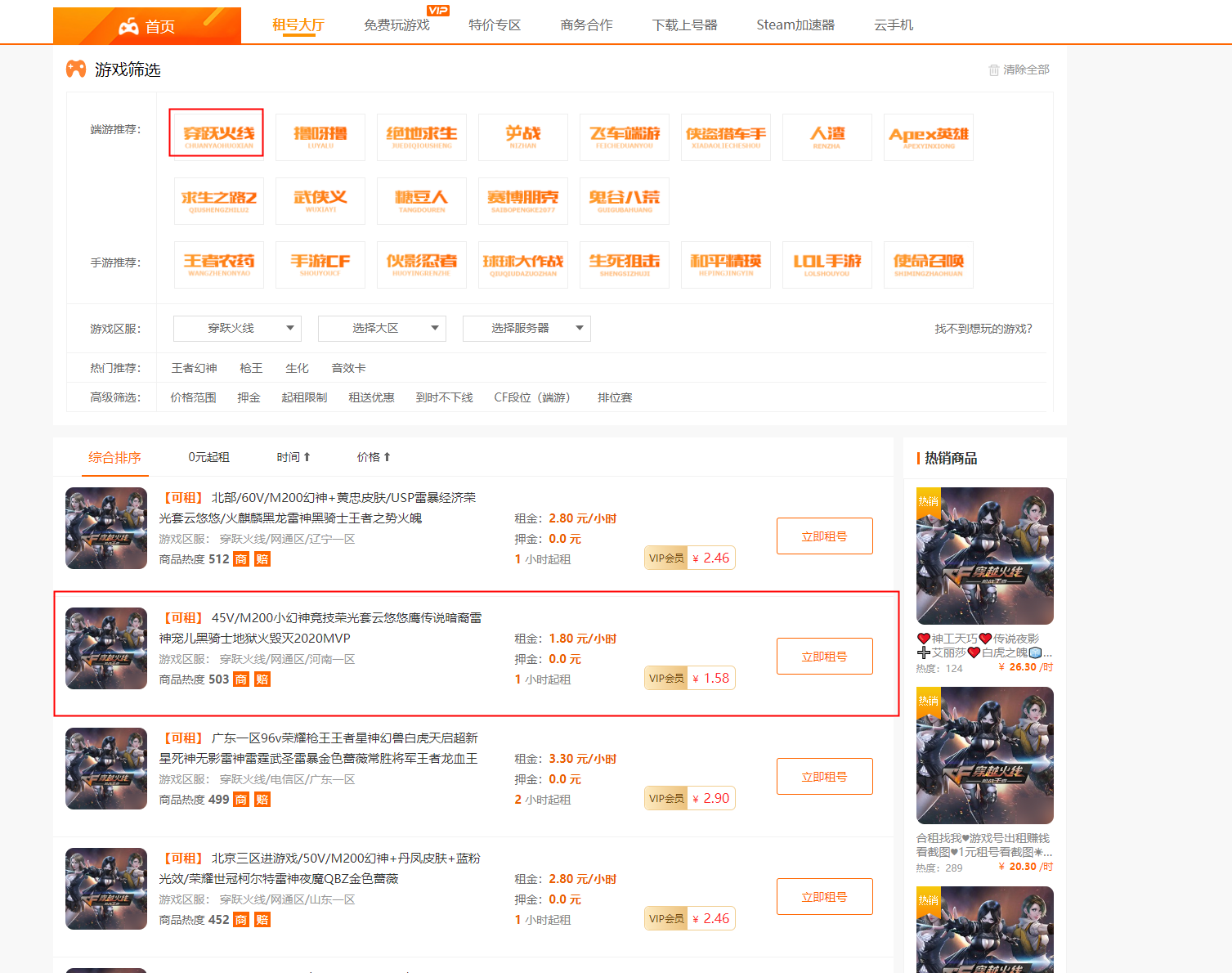Choose the LOL手游 game tile
1232x973 pixels.
[827, 264]
